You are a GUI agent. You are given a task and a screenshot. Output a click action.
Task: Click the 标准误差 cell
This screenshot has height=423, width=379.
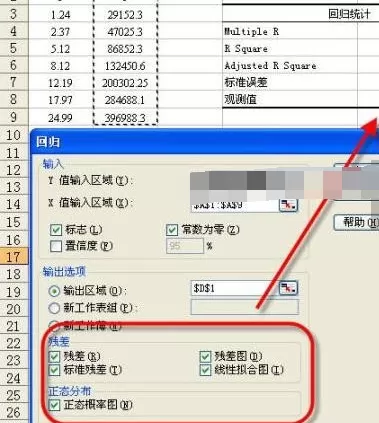(290, 82)
